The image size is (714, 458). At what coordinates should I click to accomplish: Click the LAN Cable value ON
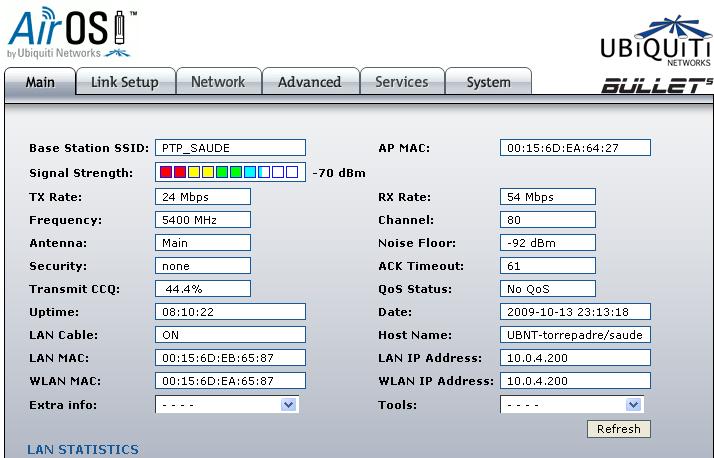tap(230, 335)
